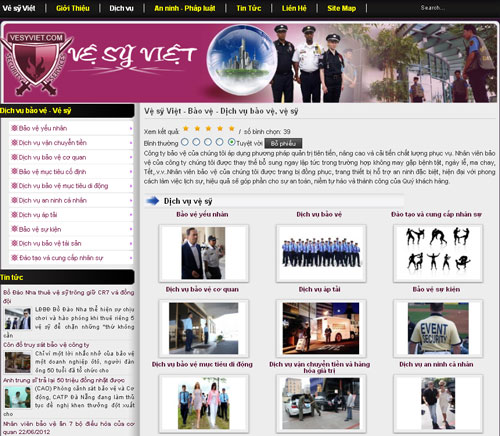Click the vận chuyển tiền và hàng hóa thumbnail
This screenshot has height=436, width=500.
321,403
